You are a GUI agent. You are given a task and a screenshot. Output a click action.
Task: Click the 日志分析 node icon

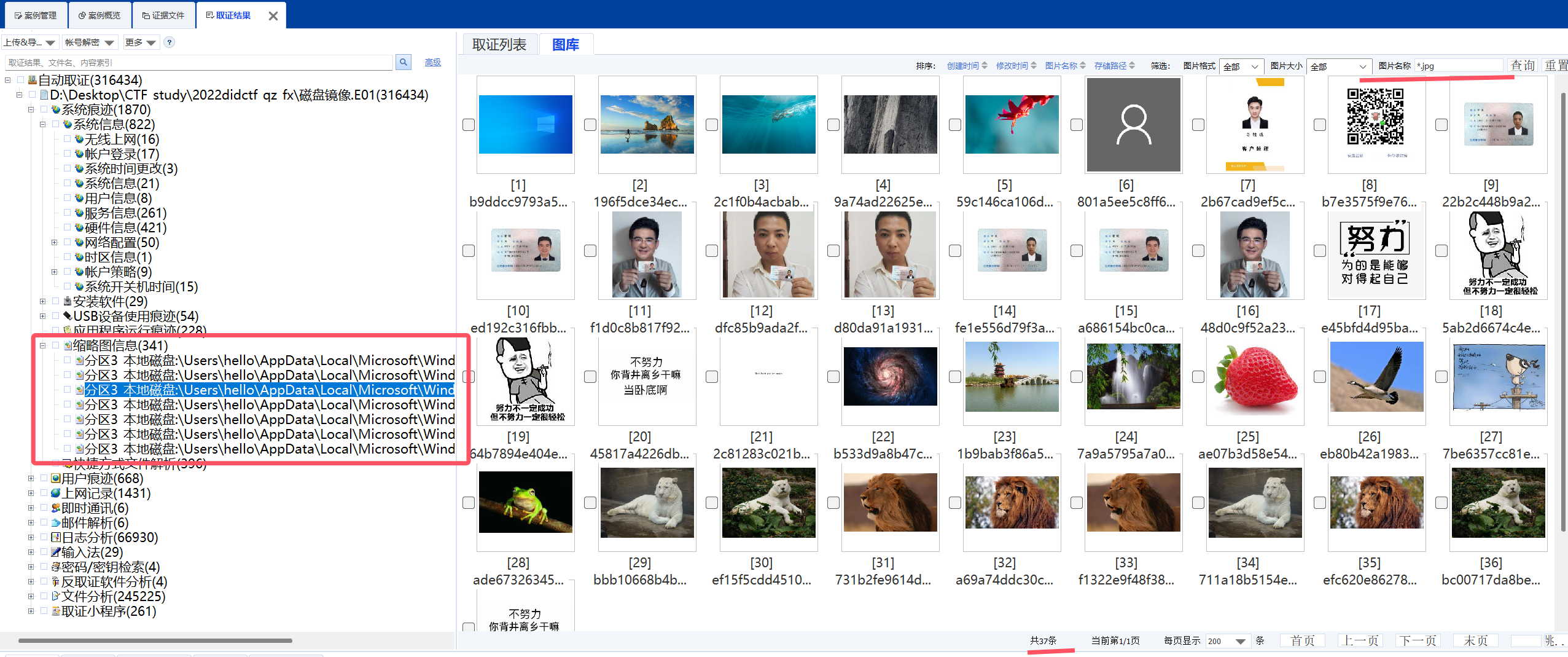(56, 538)
